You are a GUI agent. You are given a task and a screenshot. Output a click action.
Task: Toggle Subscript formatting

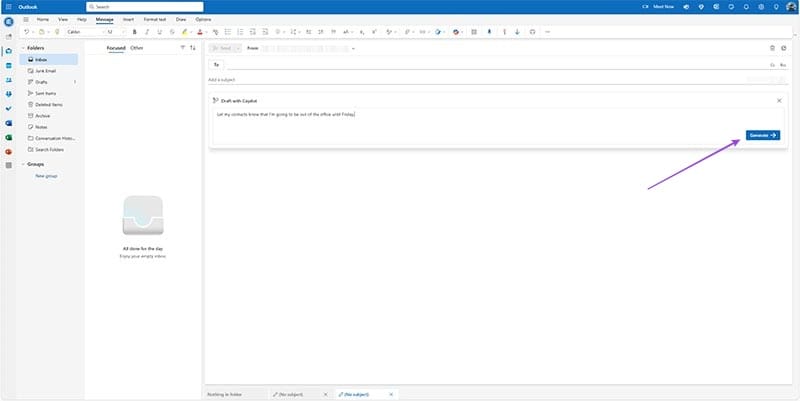point(362,32)
